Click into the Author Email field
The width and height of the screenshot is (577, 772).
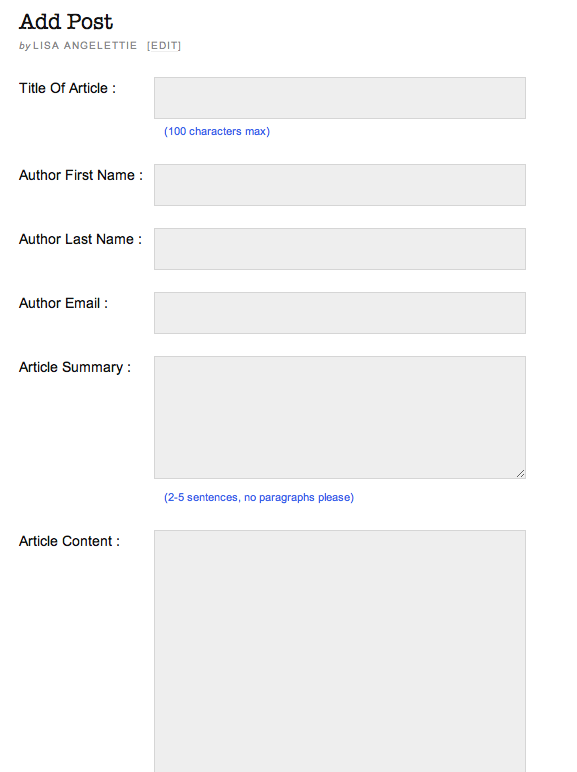click(340, 313)
